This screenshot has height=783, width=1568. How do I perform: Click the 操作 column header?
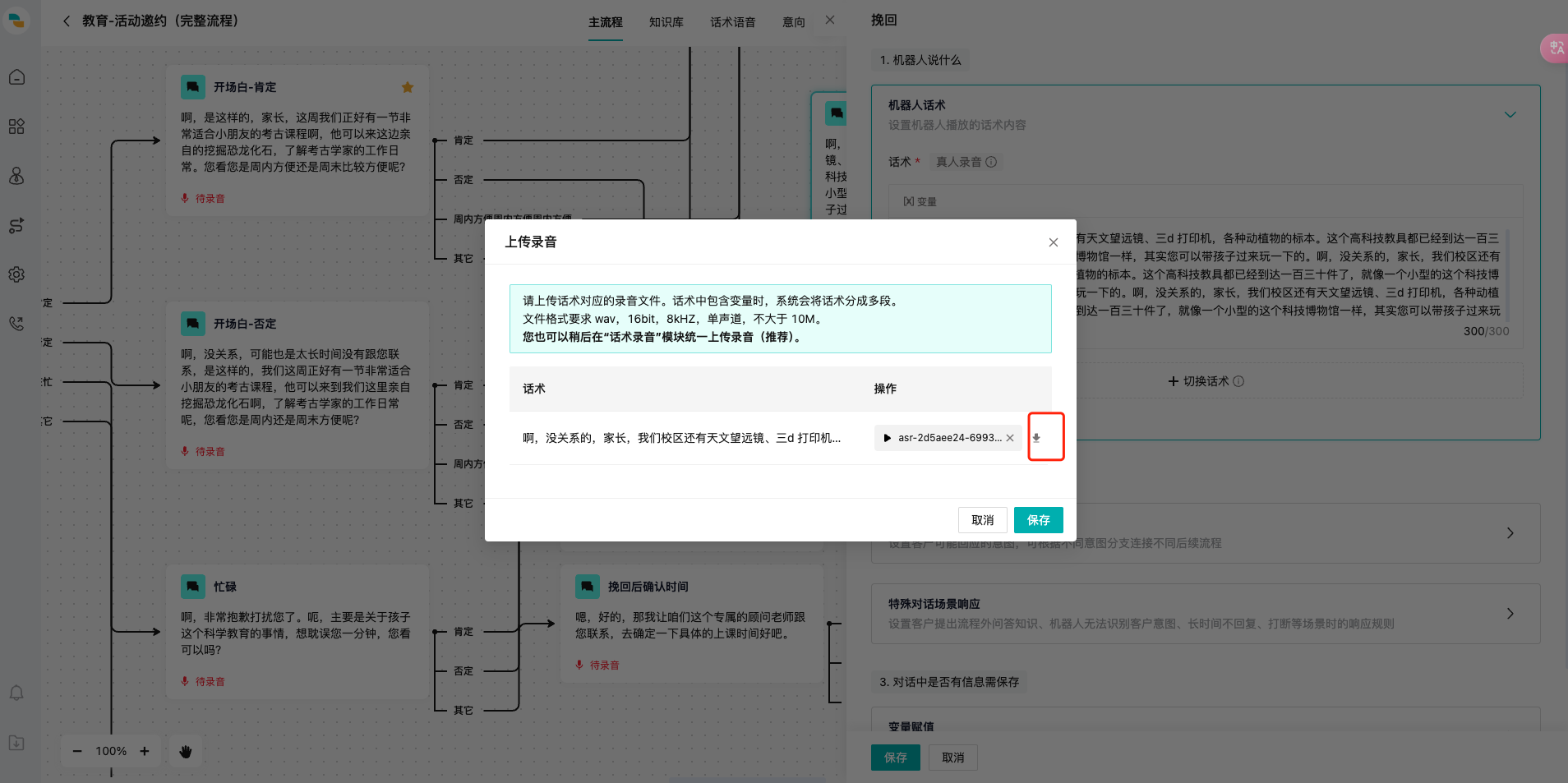(x=885, y=389)
